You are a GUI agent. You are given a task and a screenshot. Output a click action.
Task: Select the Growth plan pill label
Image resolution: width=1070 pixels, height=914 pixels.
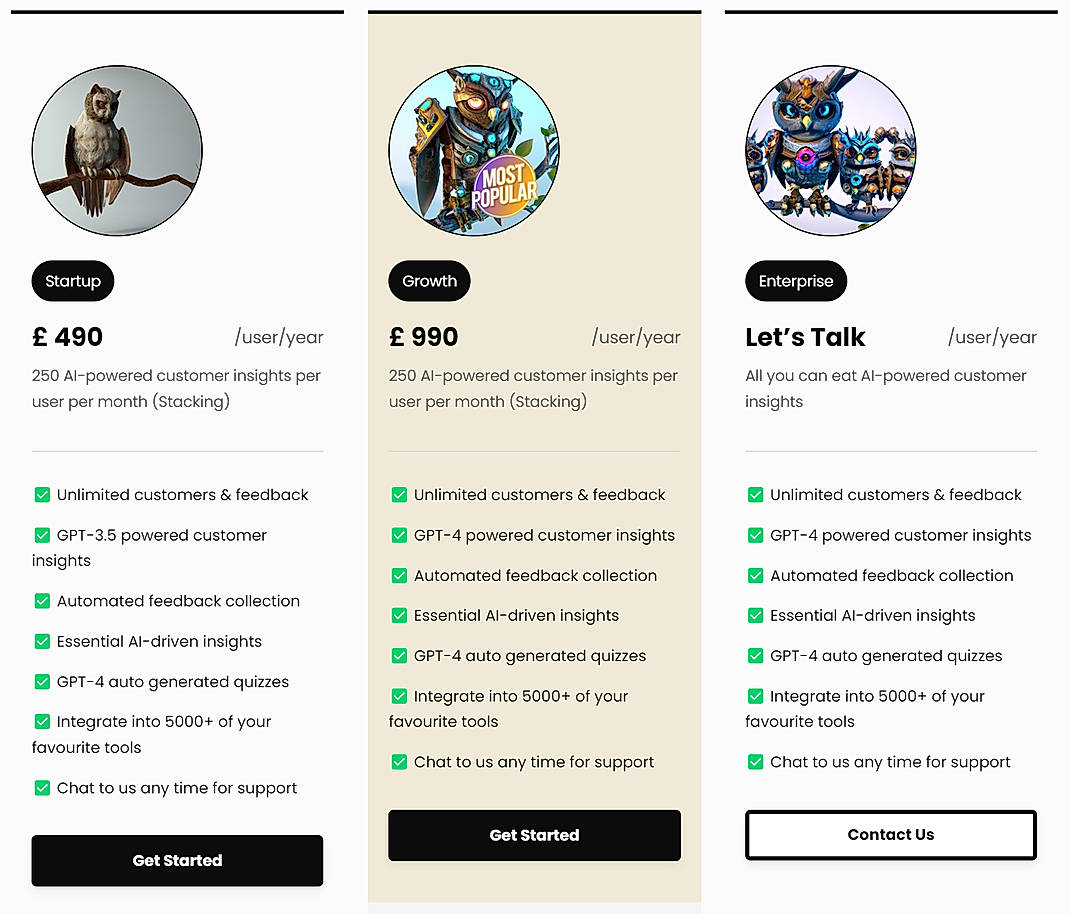click(x=429, y=281)
